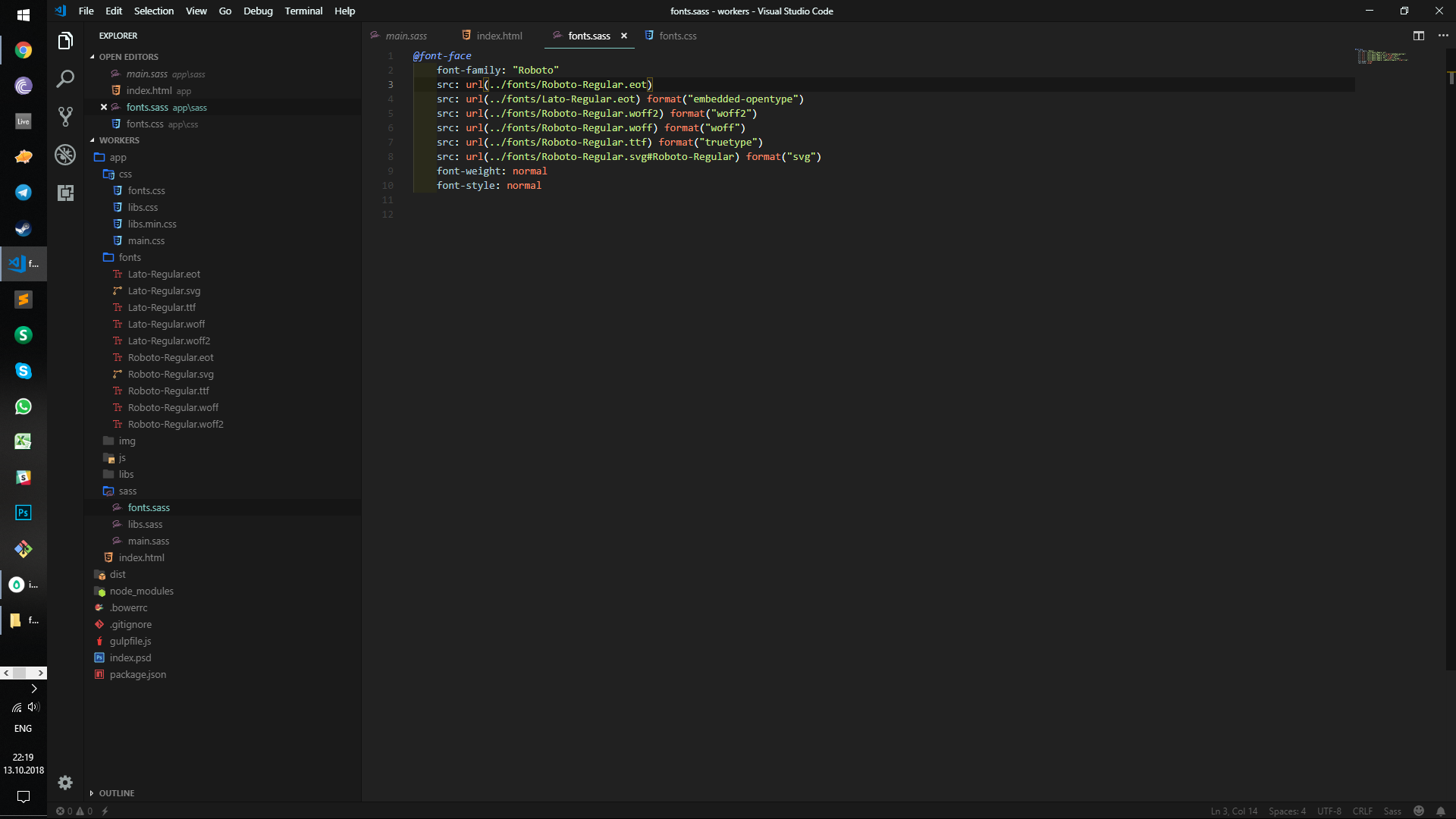Viewport: 1456px width, 819px height.
Task: Click errors and warnings status indicator
Action: pyautogui.click(x=74, y=811)
